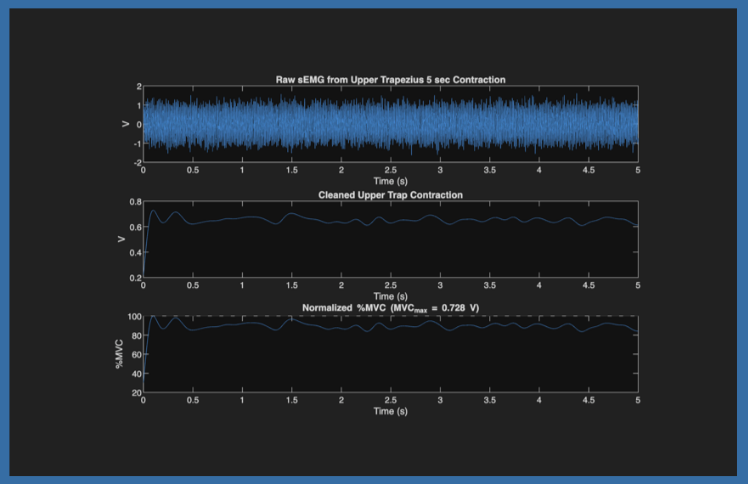Click the Time (s) label under top plot
Screen dimensions: 748x484
390,181
